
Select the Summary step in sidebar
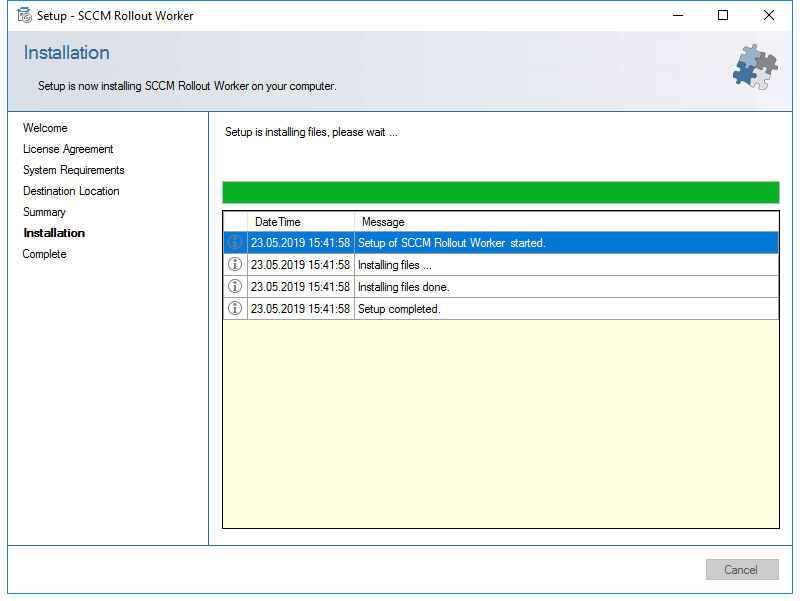44,212
